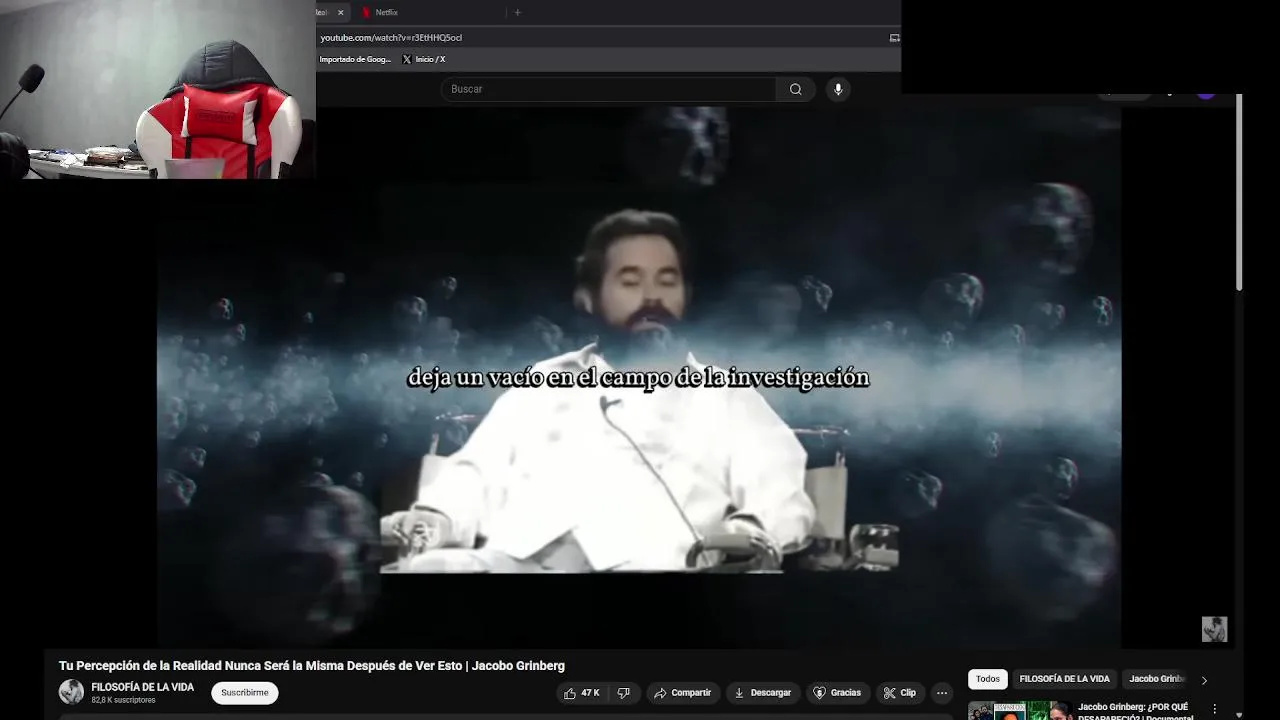Click the video title Tu Percepción de la Realidad
Viewport: 1280px width, 720px height.
(x=312, y=666)
